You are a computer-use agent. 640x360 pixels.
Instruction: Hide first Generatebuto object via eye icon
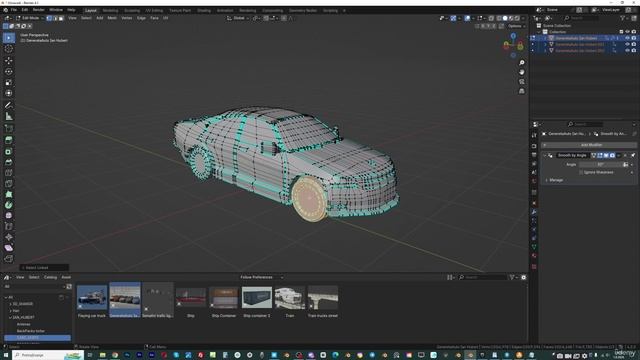click(628, 38)
